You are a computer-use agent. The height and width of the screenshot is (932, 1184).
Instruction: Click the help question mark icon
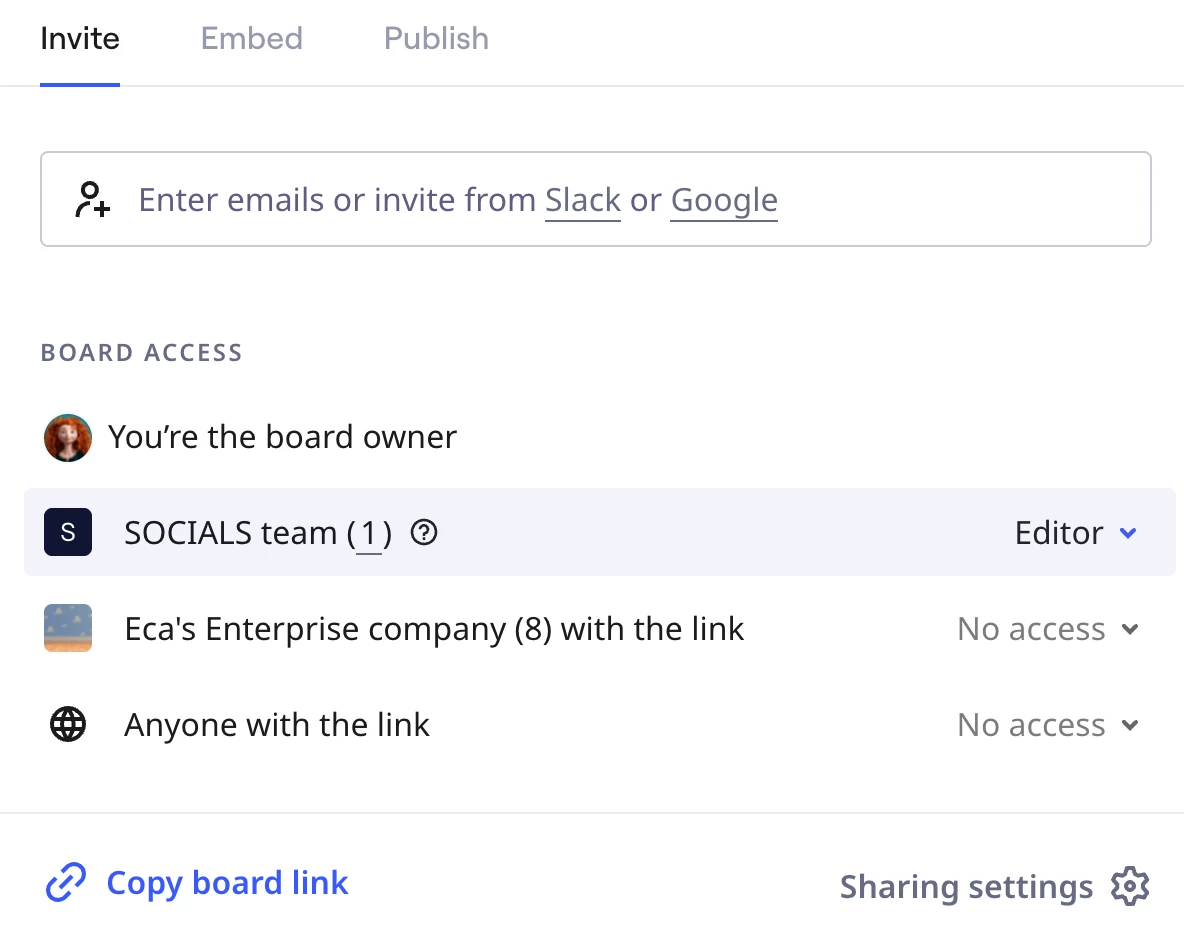pyautogui.click(x=425, y=533)
